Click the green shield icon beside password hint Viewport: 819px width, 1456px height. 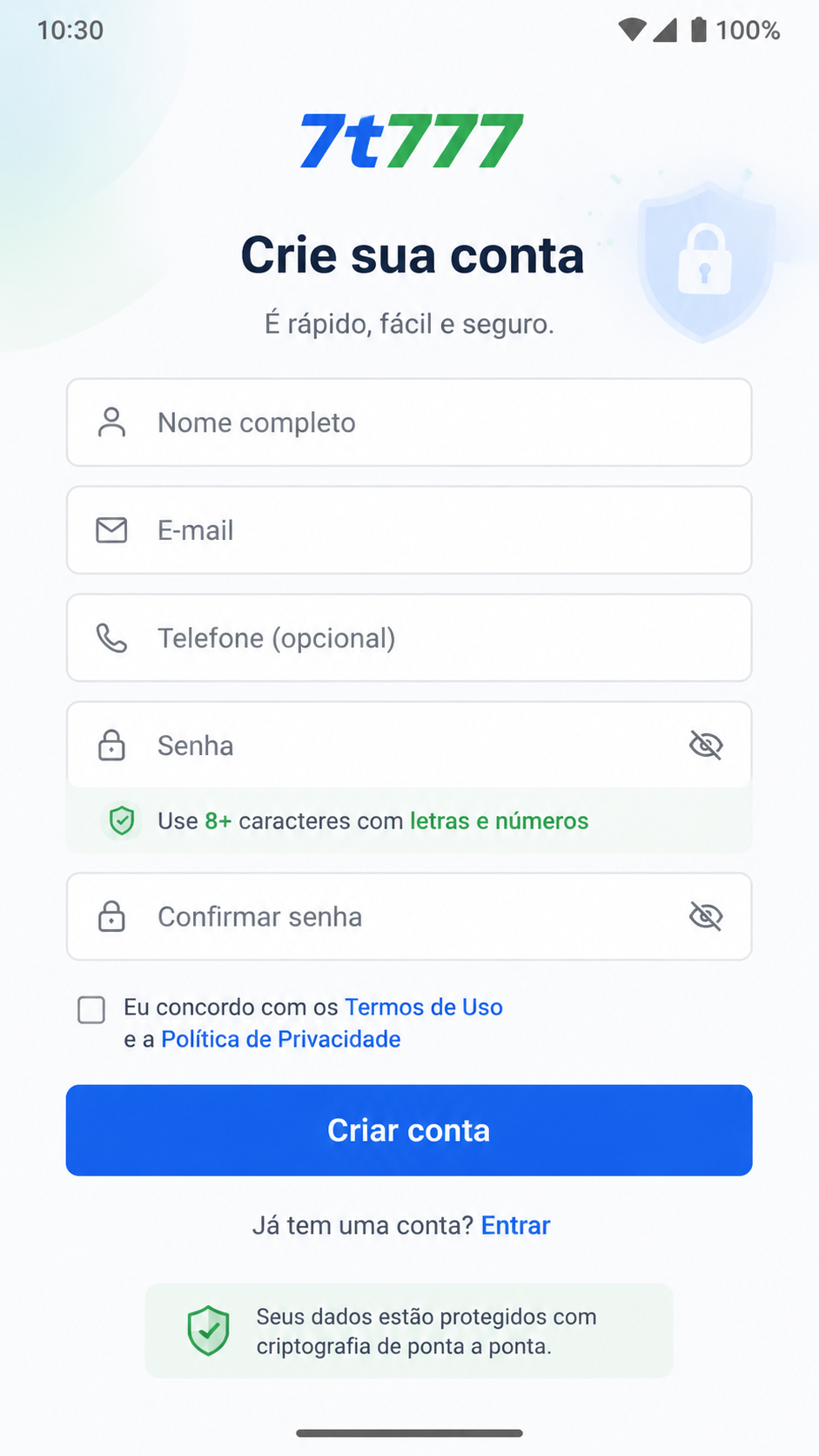(x=122, y=820)
